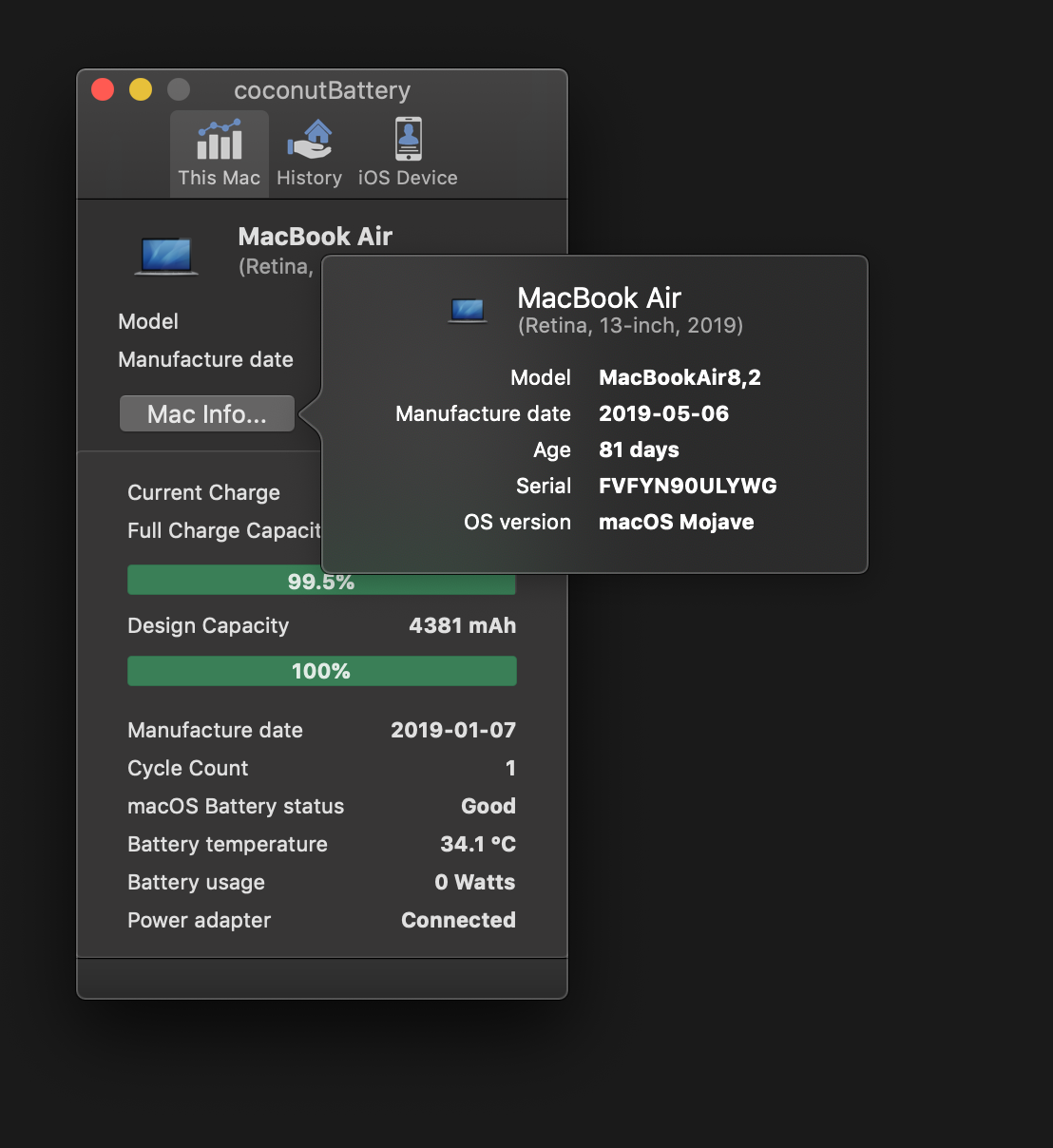This screenshot has height=1148, width=1053.
Task: Click the 99.5% capacity progress bar
Action: coord(321,581)
